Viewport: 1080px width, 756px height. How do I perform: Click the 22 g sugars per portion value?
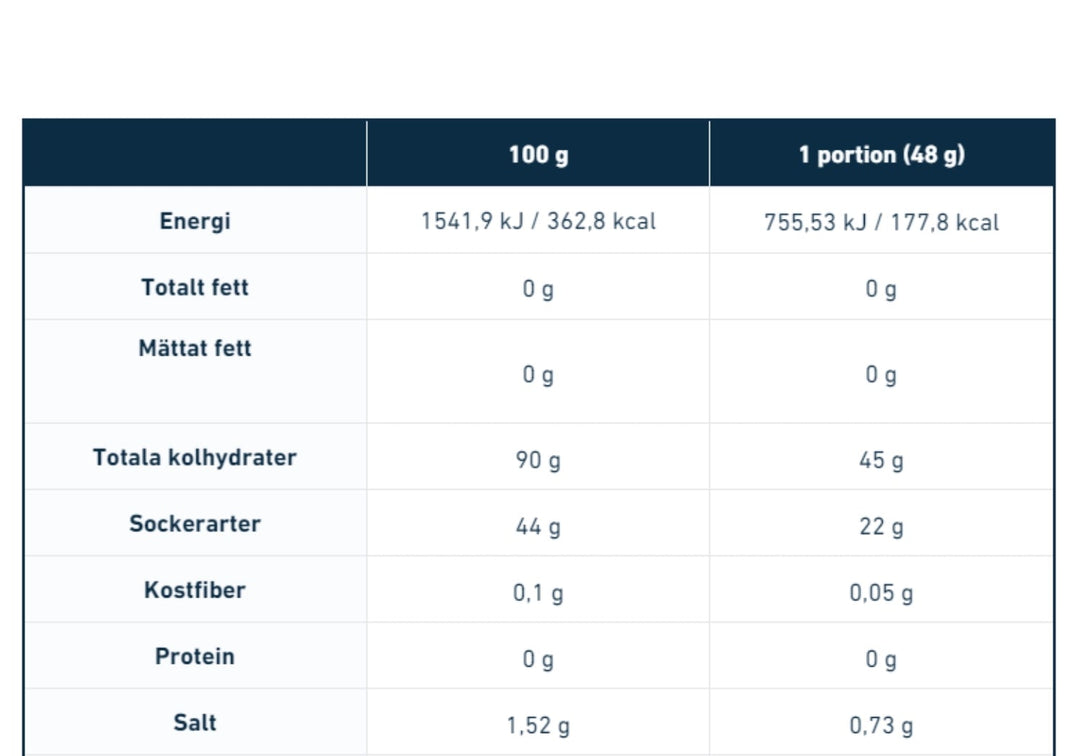(881, 526)
